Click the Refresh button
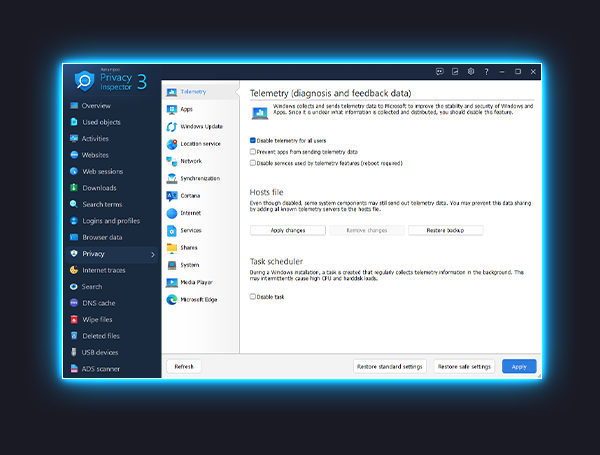The height and width of the screenshot is (455, 600). [x=184, y=367]
